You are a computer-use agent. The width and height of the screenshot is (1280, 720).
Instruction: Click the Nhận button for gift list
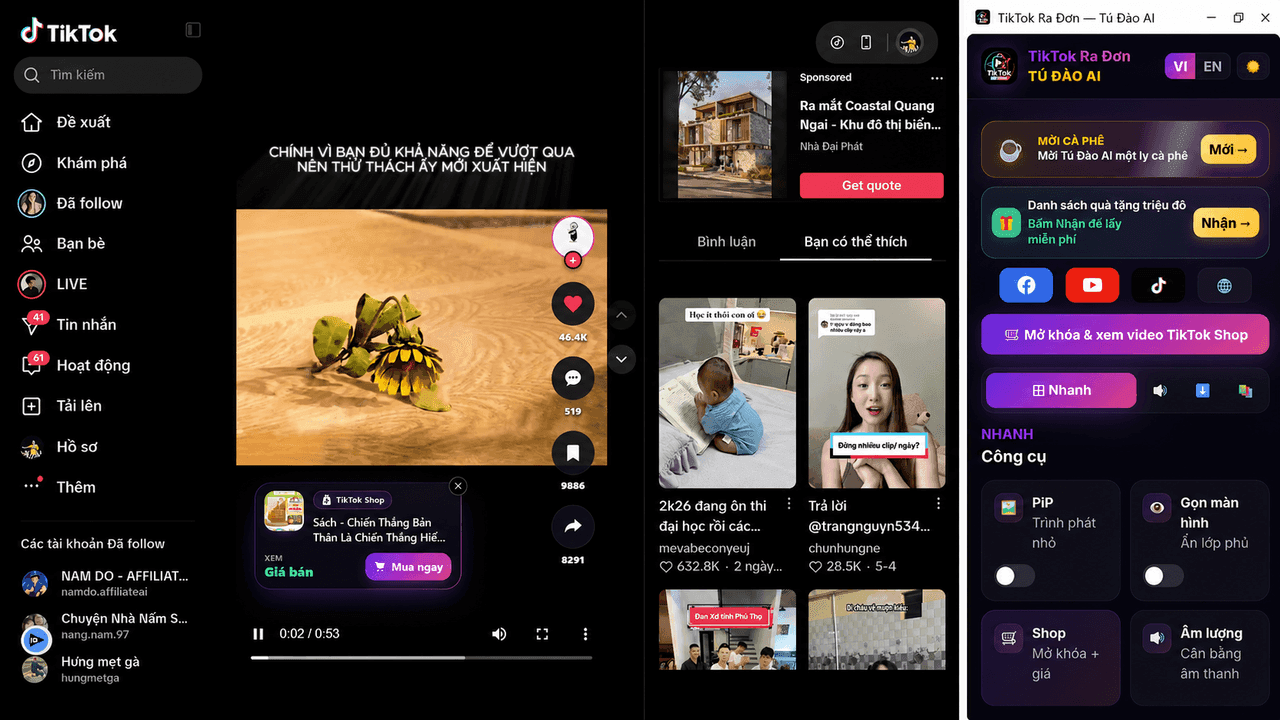point(1225,223)
